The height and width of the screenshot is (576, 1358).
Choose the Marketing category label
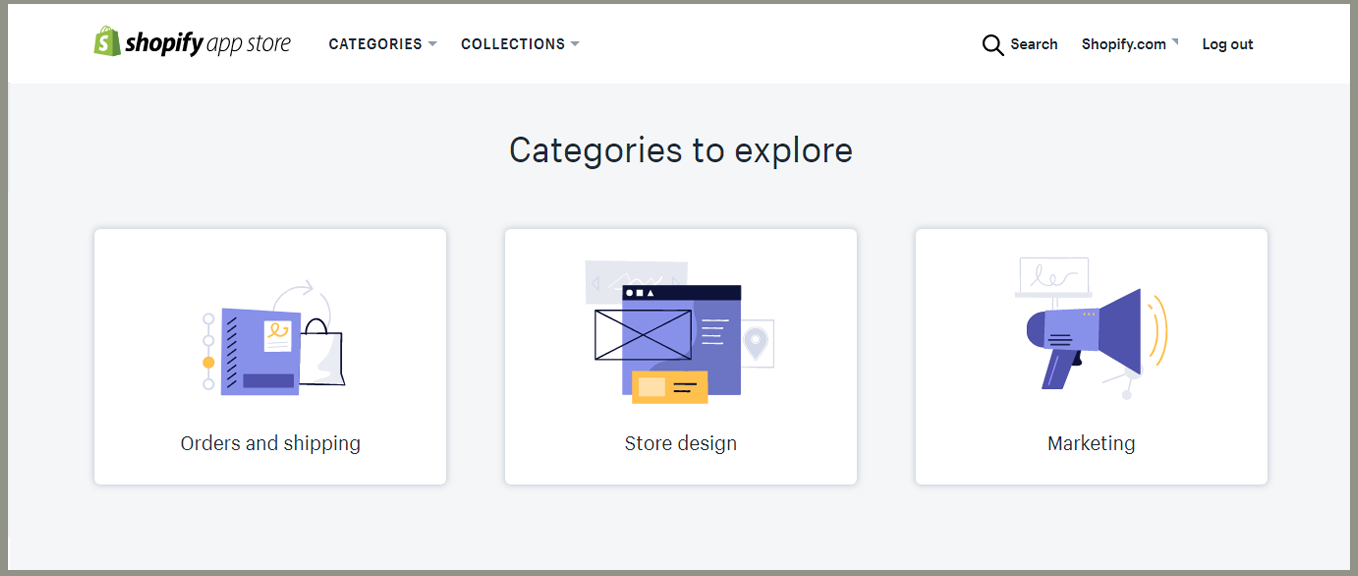tap(1091, 443)
